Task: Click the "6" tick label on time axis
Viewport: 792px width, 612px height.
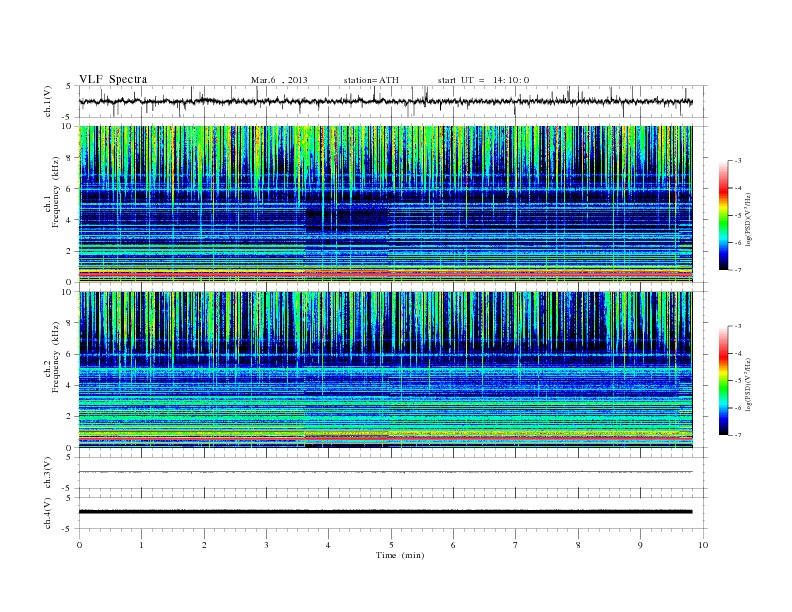Action: (453, 545)
